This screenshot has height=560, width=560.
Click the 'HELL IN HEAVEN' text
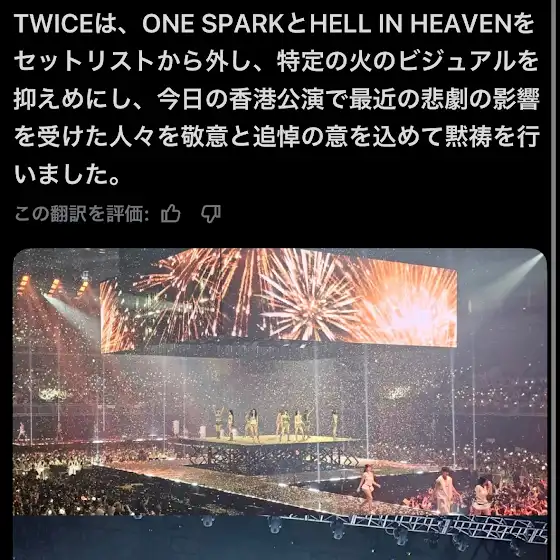coord(410,24)
